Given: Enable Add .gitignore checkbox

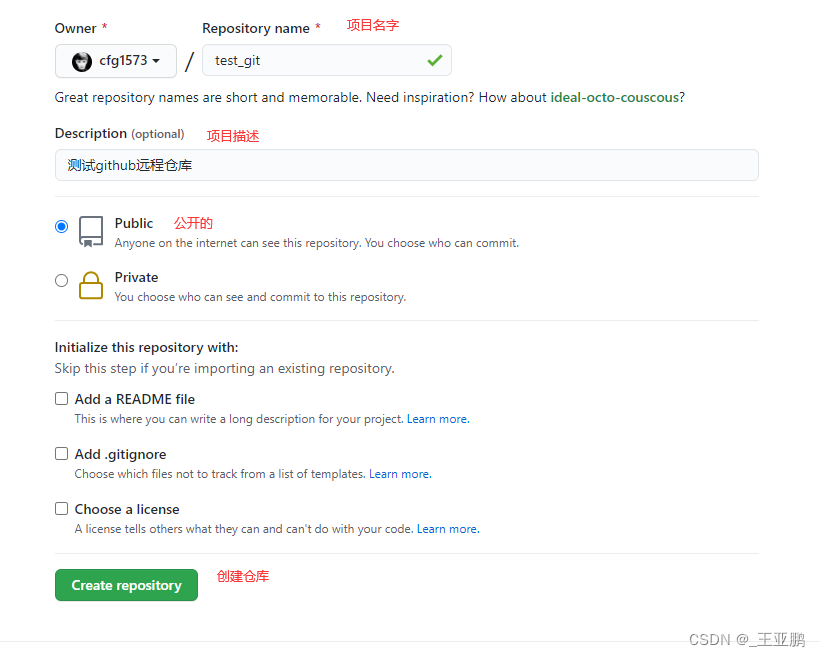Looking at the screenshot, I should pos(62,454).
